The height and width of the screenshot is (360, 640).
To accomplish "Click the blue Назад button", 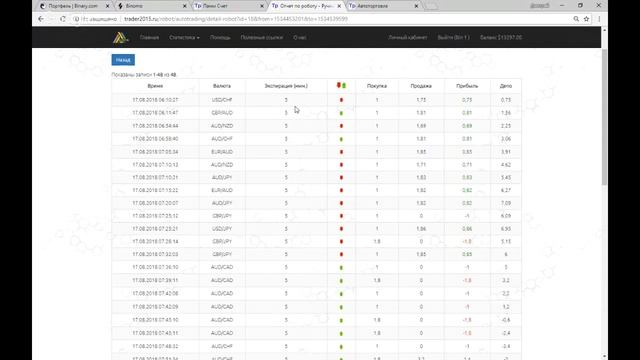I will 123,60.
